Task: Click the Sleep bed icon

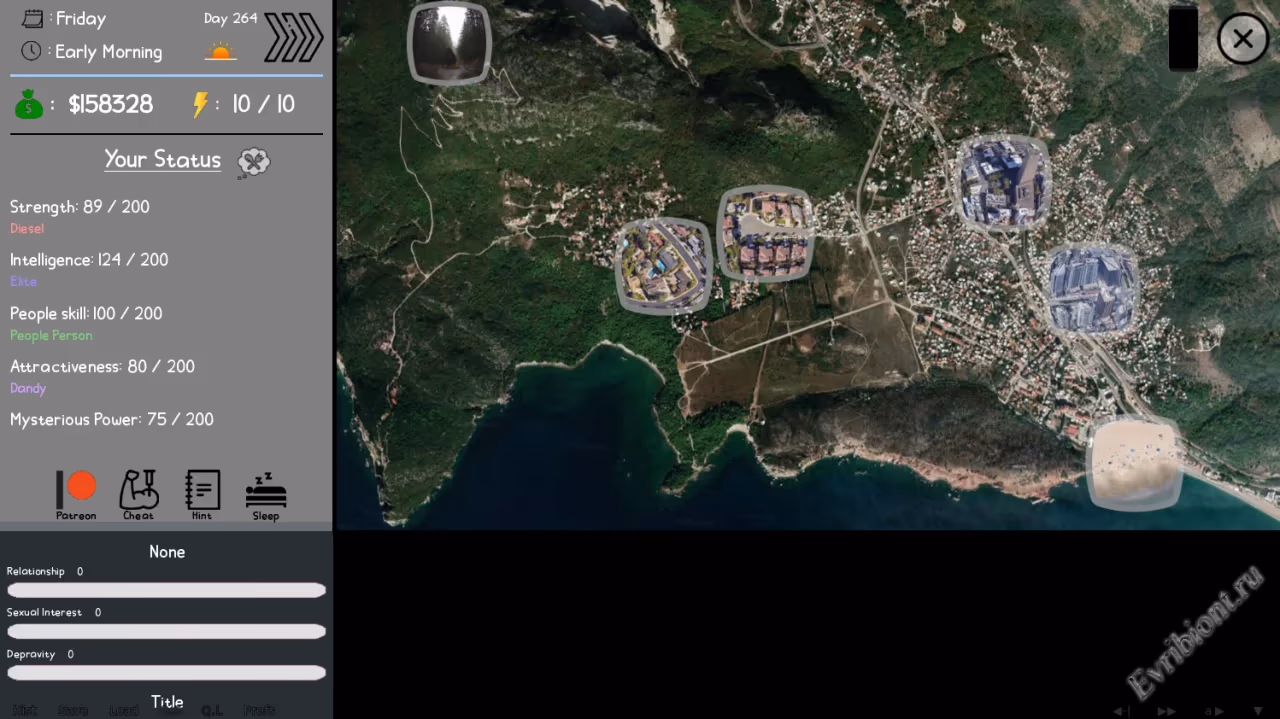Action: pyautogui.click(x=266, y=494)
